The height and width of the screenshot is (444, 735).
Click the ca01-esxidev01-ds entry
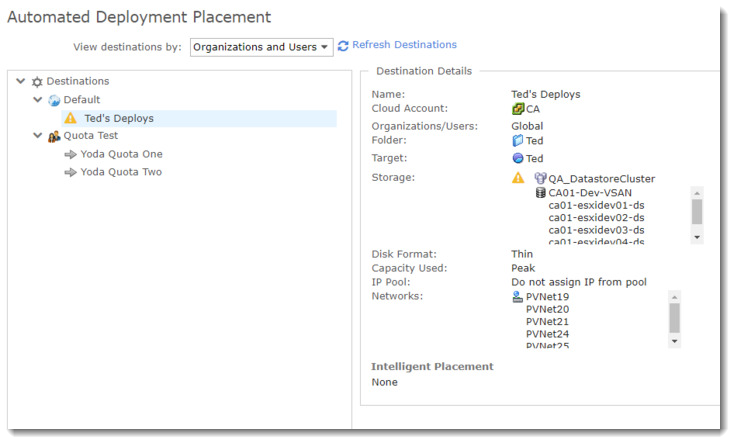click(596, 205)
